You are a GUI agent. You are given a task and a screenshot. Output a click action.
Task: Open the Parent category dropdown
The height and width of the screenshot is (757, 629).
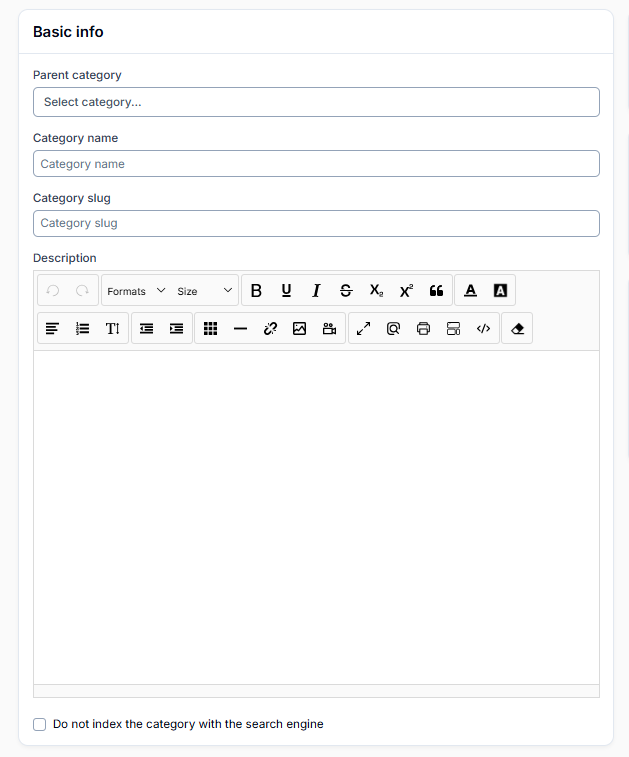coord(316,102)
